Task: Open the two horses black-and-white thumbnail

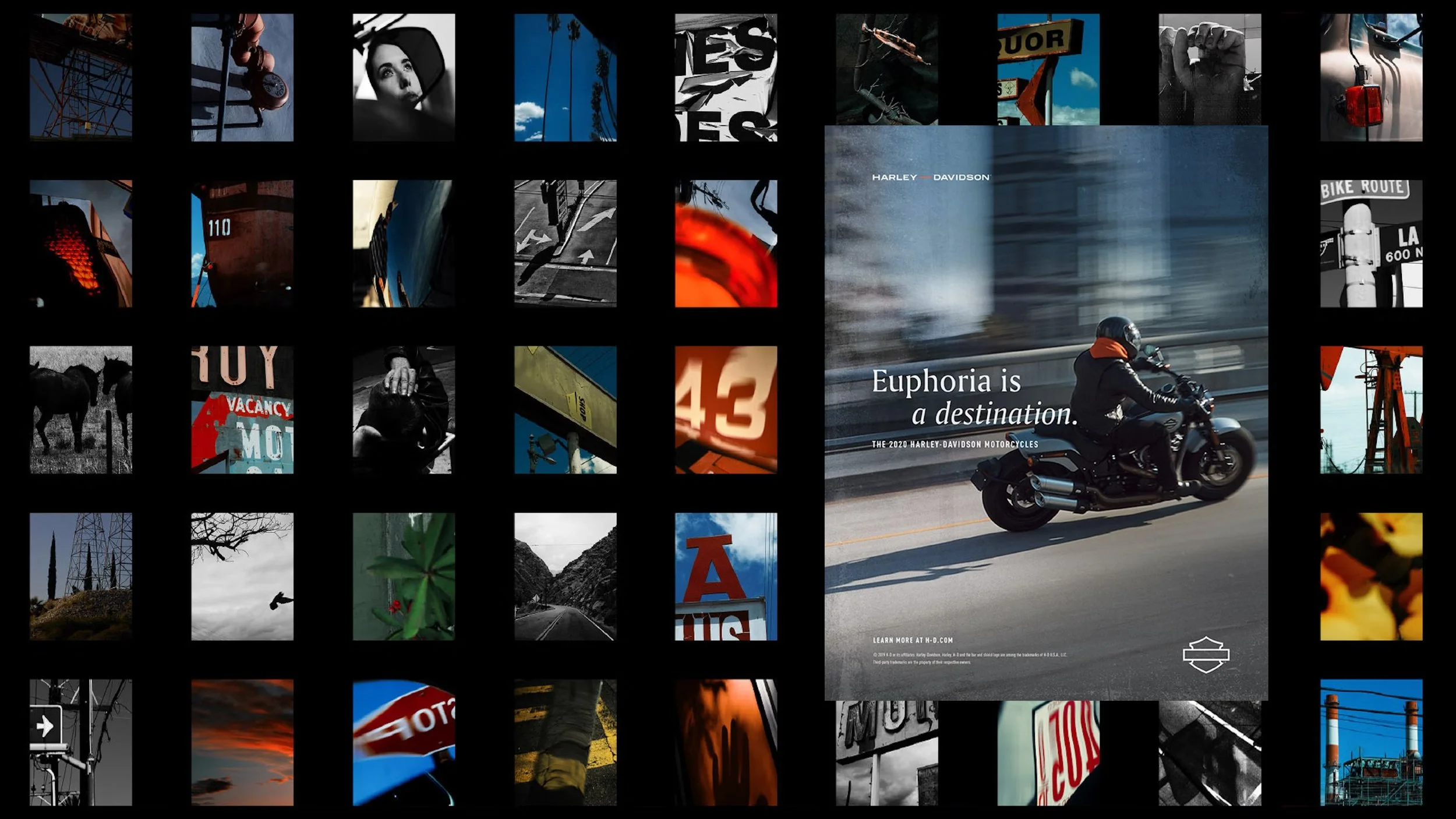Action: point(81,409)
